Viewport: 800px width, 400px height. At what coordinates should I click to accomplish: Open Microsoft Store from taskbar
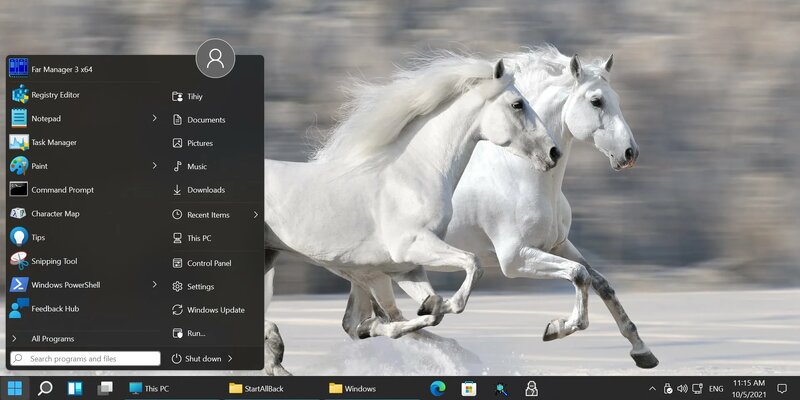pyautogui.click(x=469, y=388)
